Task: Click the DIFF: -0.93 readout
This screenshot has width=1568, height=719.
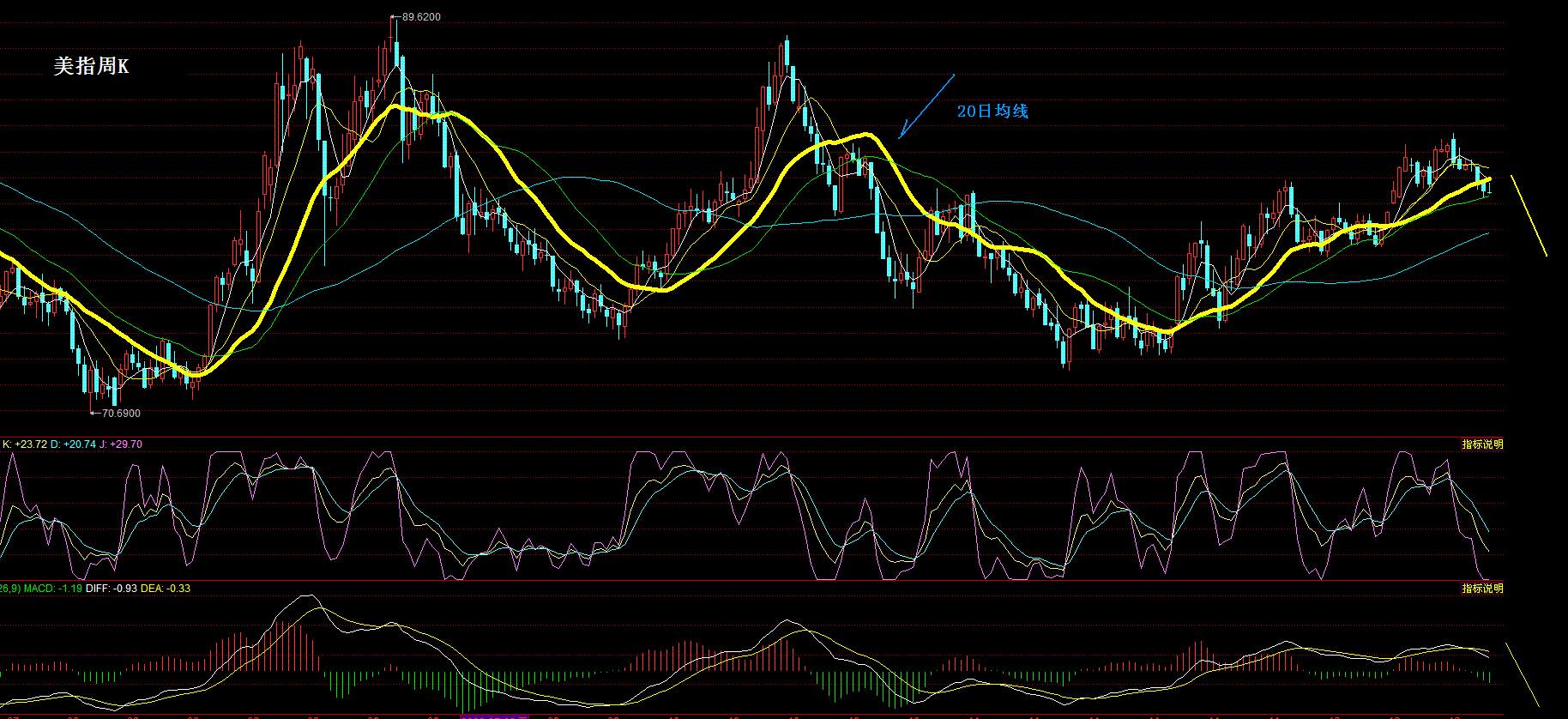Action: click(112, 589)
